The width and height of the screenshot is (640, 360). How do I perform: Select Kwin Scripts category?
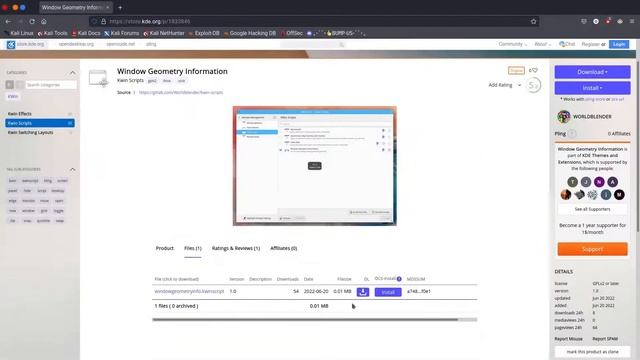(x=40, y=123)
